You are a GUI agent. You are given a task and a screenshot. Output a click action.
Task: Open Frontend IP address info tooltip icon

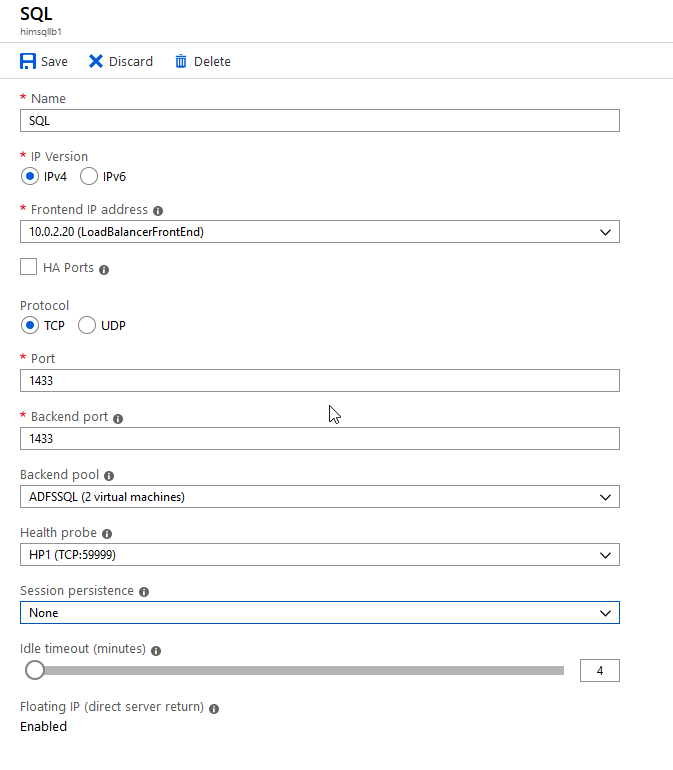click(x=158, y=211)
